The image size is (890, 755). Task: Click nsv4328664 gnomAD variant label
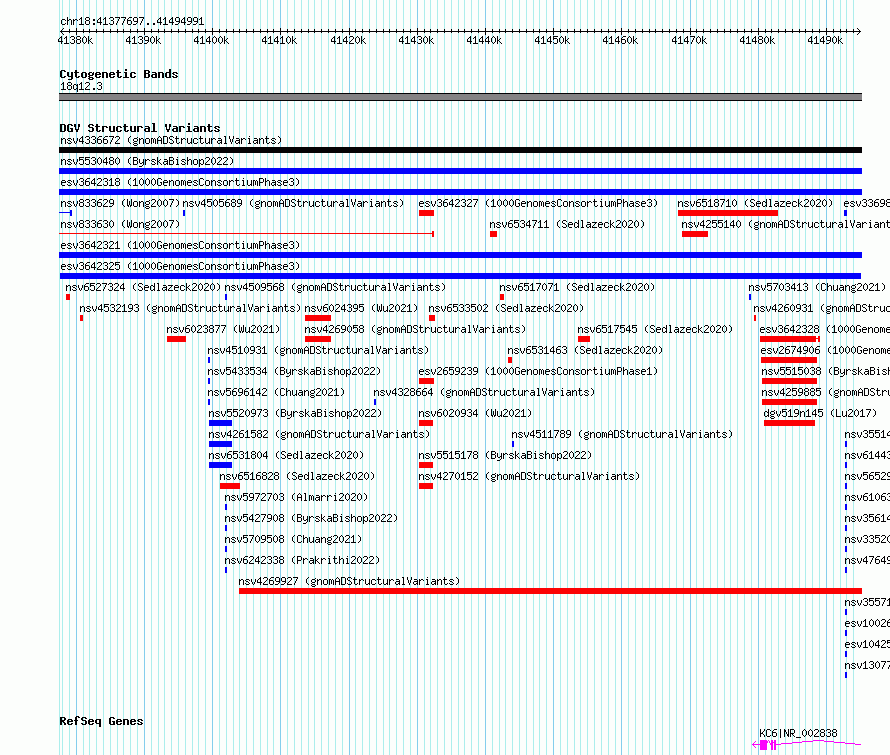tap(484, 392)
